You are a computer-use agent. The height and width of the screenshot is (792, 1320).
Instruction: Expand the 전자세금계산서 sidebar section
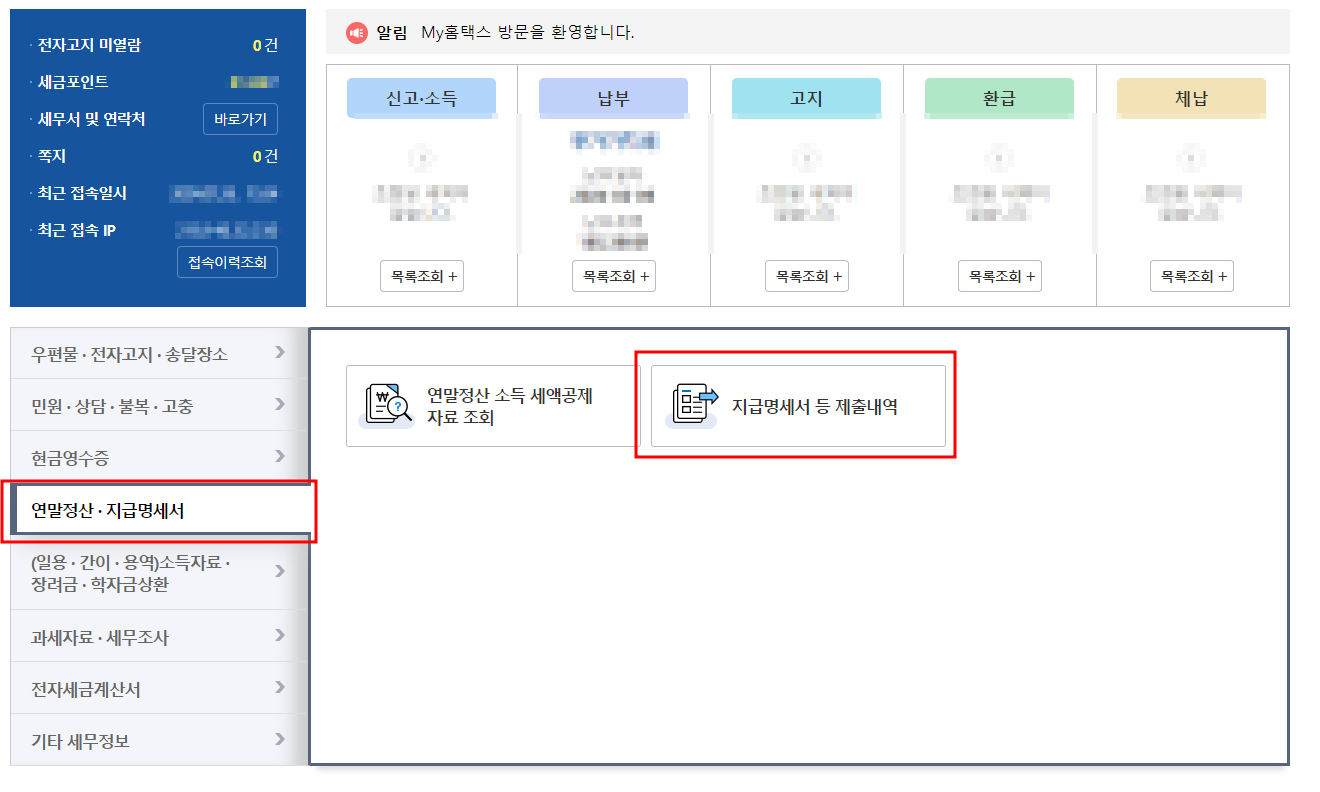[x=157, y=687]
